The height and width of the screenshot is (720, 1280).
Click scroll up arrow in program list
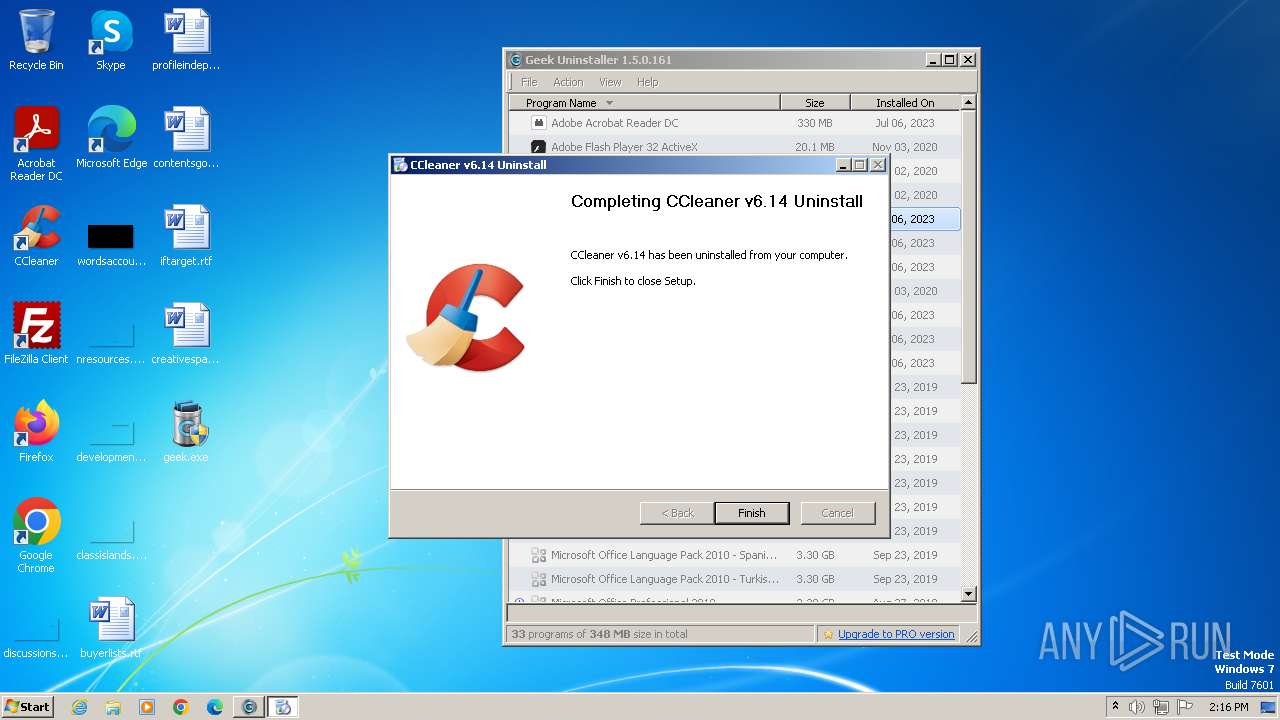point(968,103)
